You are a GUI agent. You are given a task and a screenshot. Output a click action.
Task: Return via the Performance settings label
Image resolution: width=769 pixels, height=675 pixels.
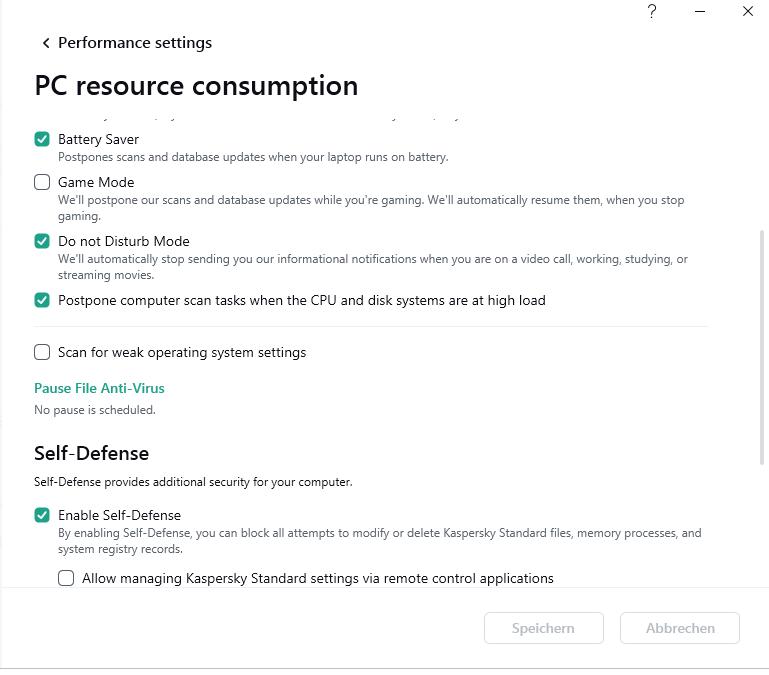pos(135,43)
